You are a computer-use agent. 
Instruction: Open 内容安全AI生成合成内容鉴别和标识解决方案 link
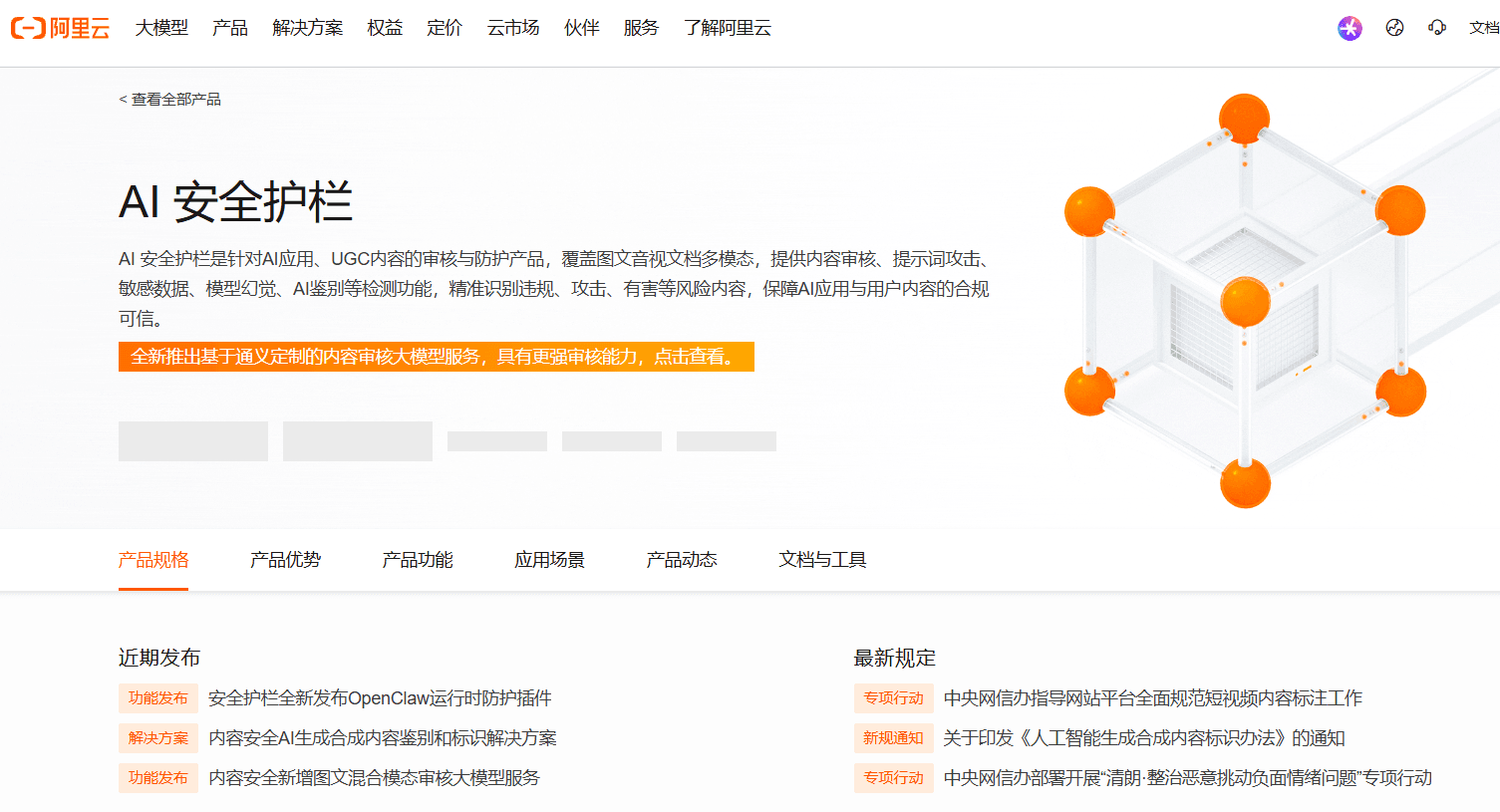pyautogui.click(x=383, y=738)
